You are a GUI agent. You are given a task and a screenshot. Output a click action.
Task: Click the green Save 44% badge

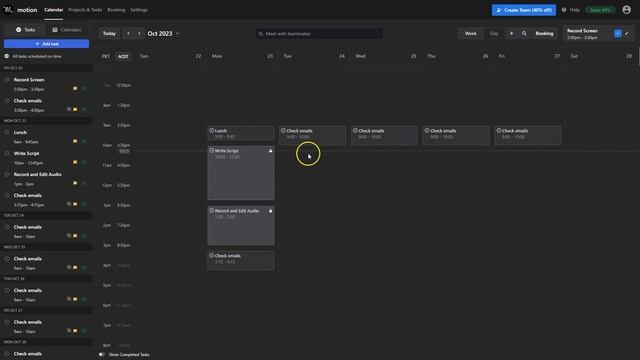(600, 10)
